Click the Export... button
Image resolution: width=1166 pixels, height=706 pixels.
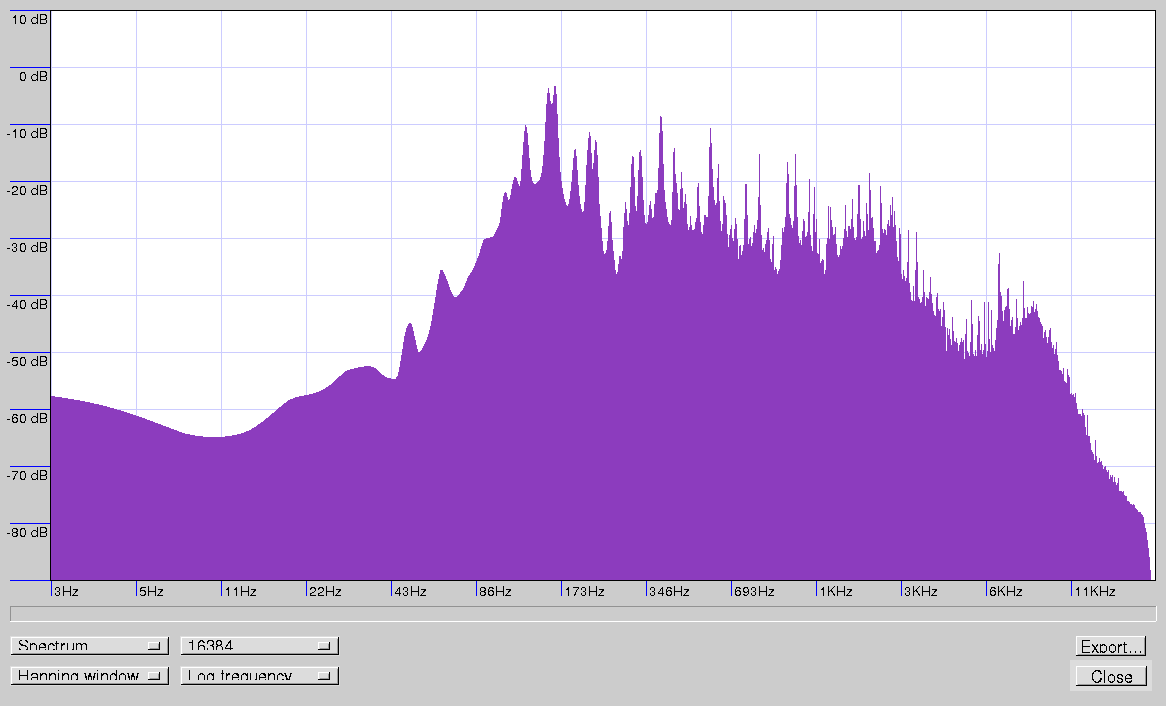coord(1110,647)
